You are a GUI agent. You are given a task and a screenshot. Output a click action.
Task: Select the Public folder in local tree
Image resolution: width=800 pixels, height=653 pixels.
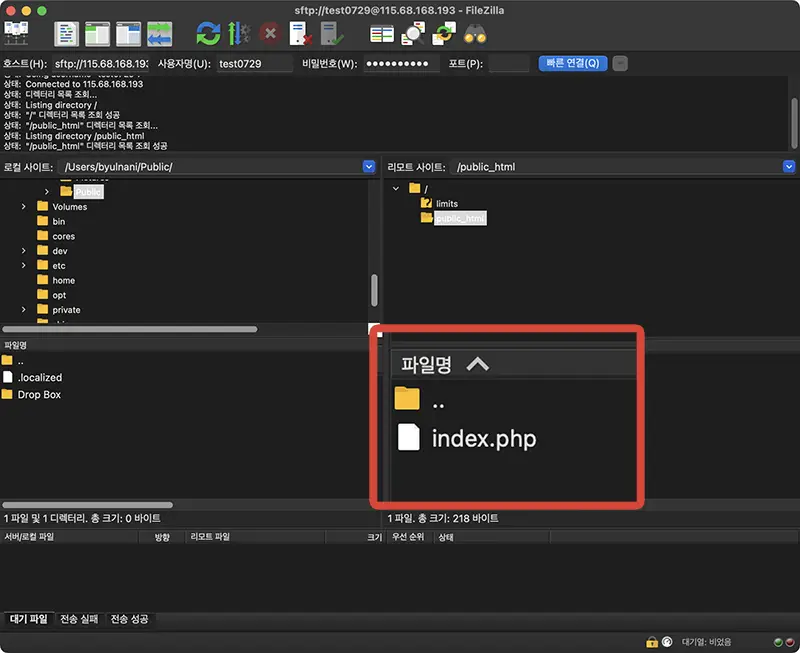pyautogui.click(x=89, y=192)
